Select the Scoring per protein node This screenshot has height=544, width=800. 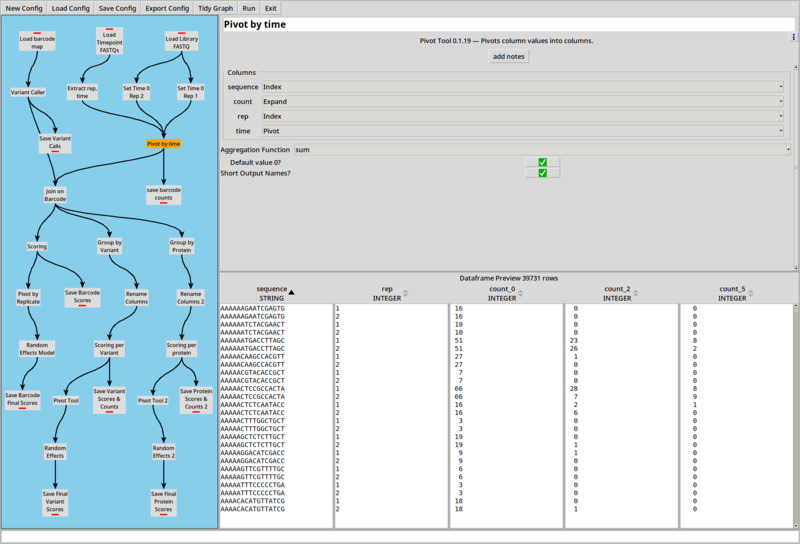(x=182, y=349)
